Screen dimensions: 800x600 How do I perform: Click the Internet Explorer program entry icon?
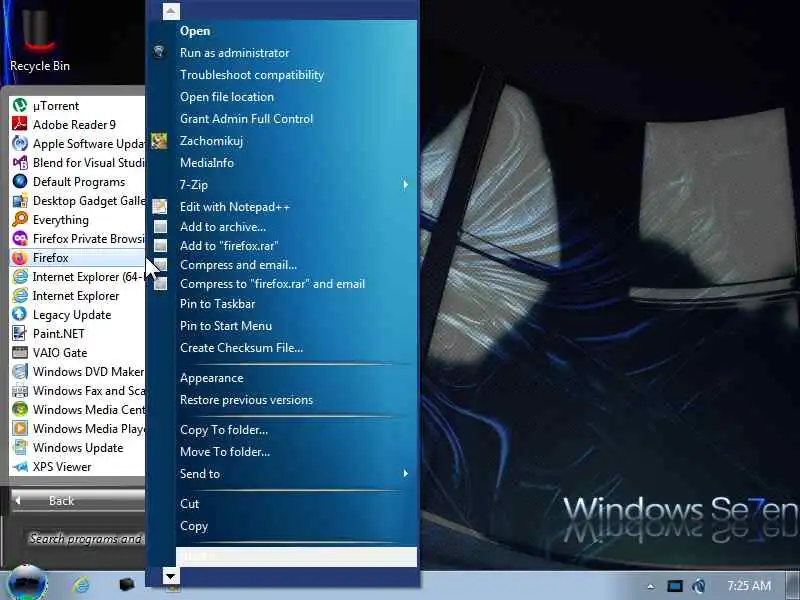pos(20,295)
